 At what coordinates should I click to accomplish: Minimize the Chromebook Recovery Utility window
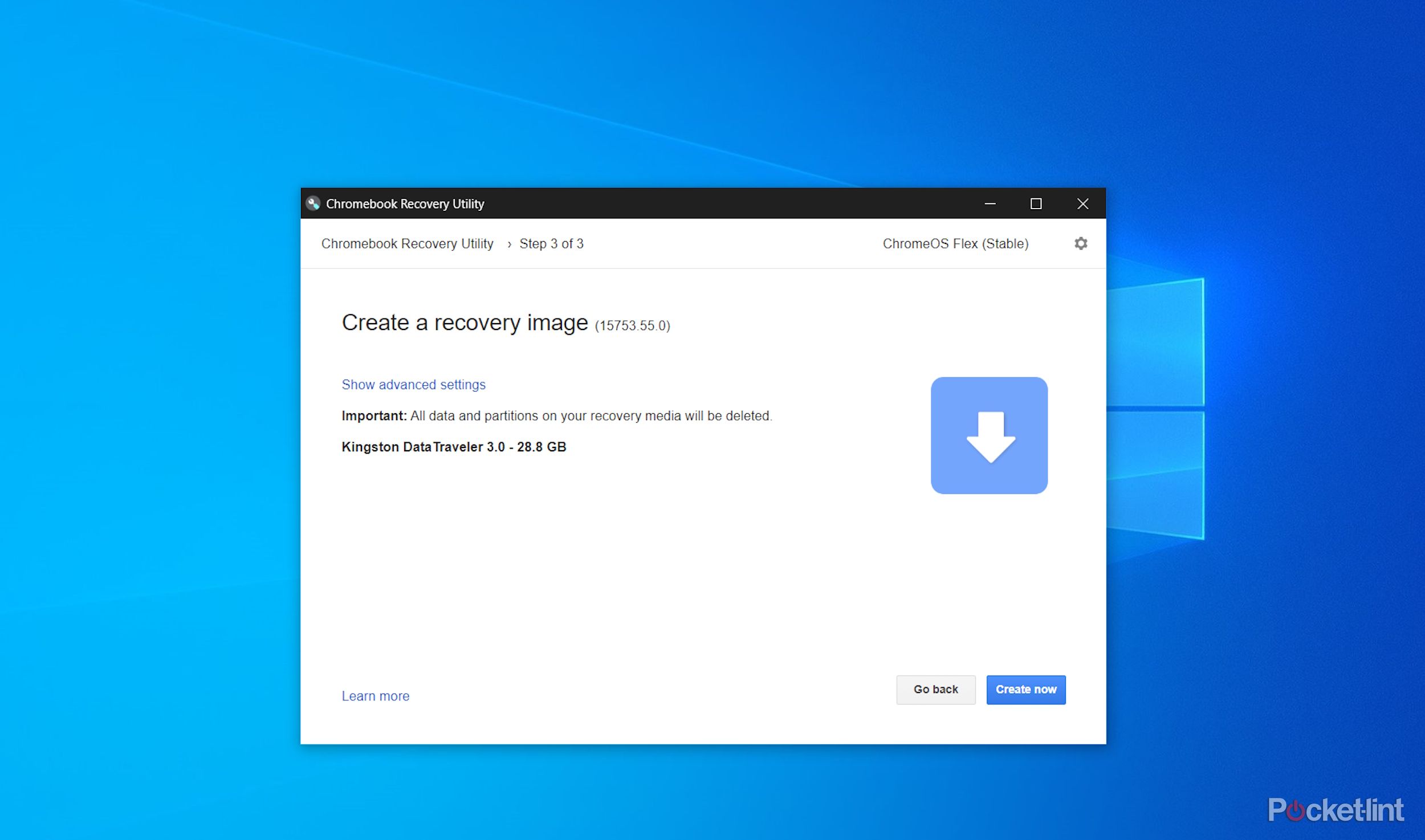click(x=990, y=203)
